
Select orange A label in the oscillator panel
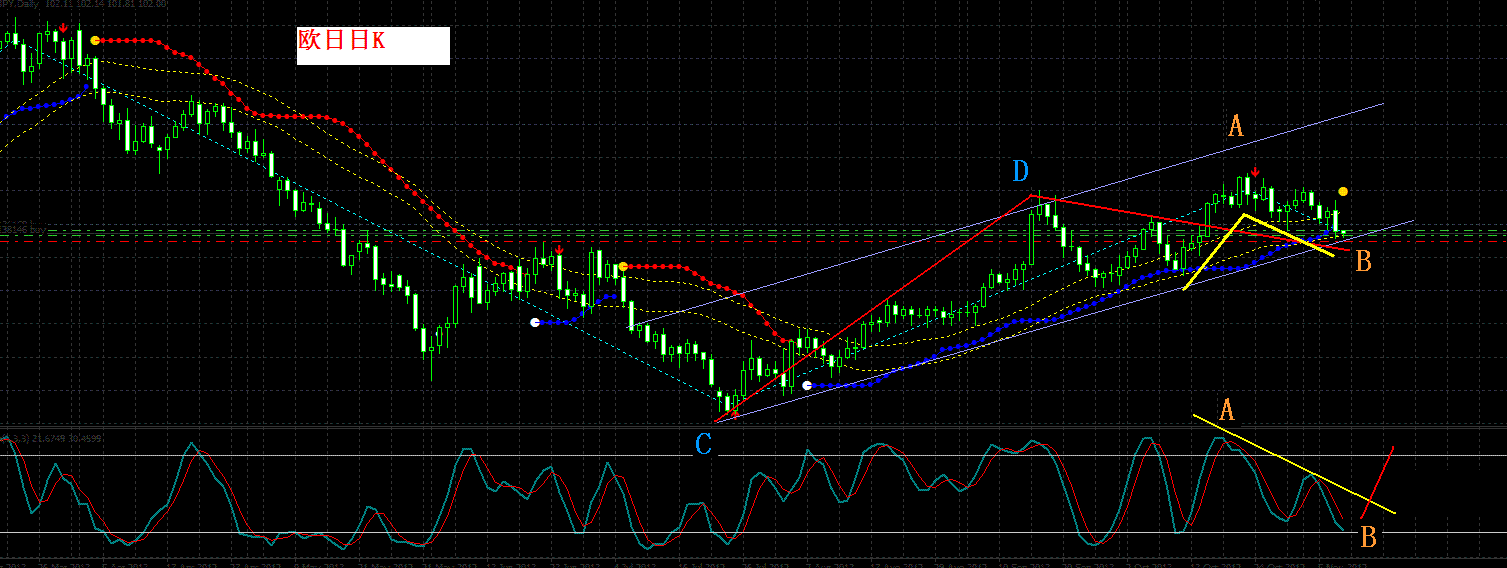click(x=1227, y=409)
